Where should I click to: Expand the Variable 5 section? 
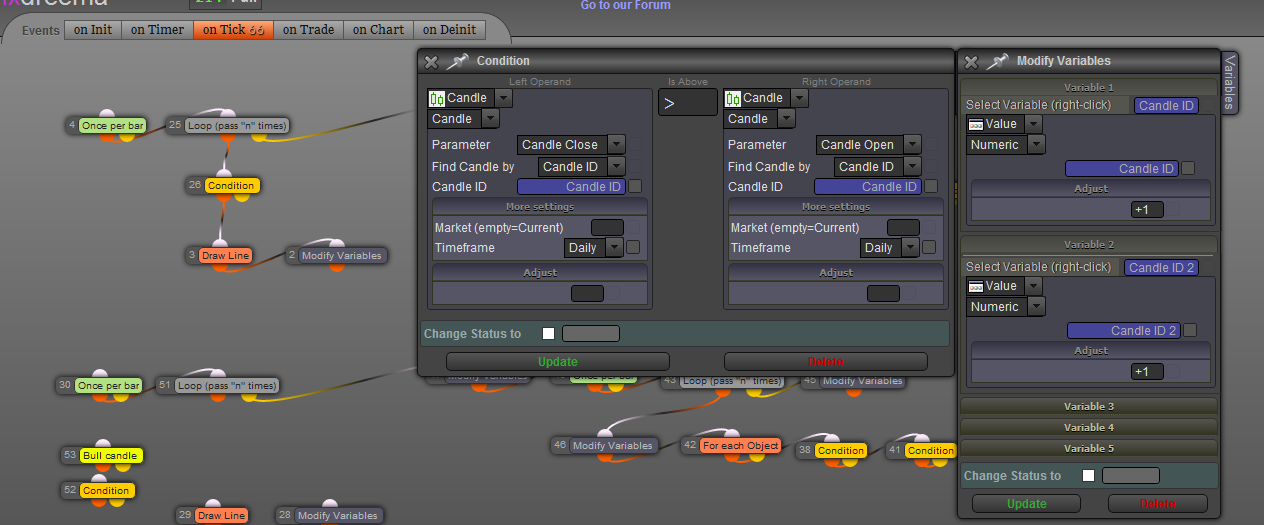point(1089,448)
